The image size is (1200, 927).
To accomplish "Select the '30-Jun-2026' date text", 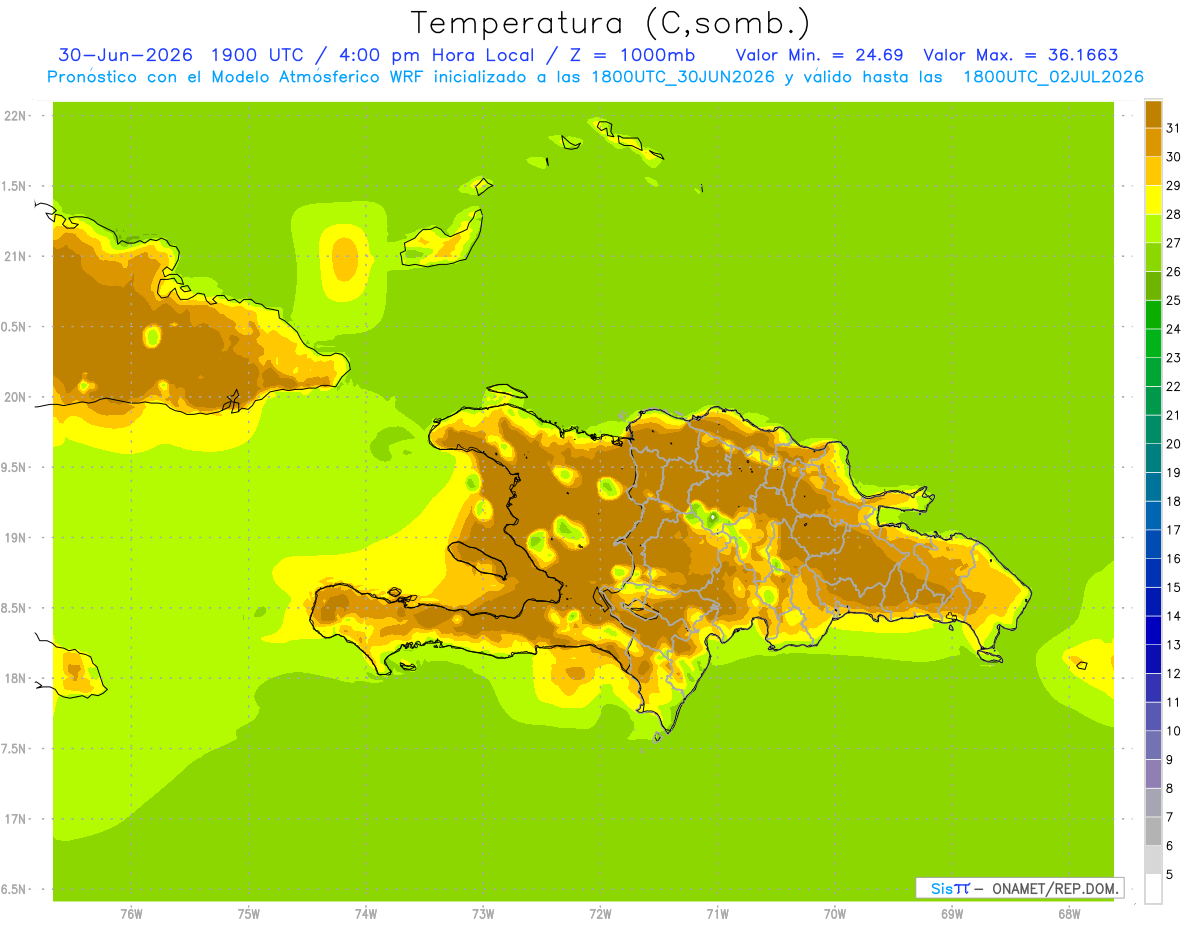I will [126, 55].
